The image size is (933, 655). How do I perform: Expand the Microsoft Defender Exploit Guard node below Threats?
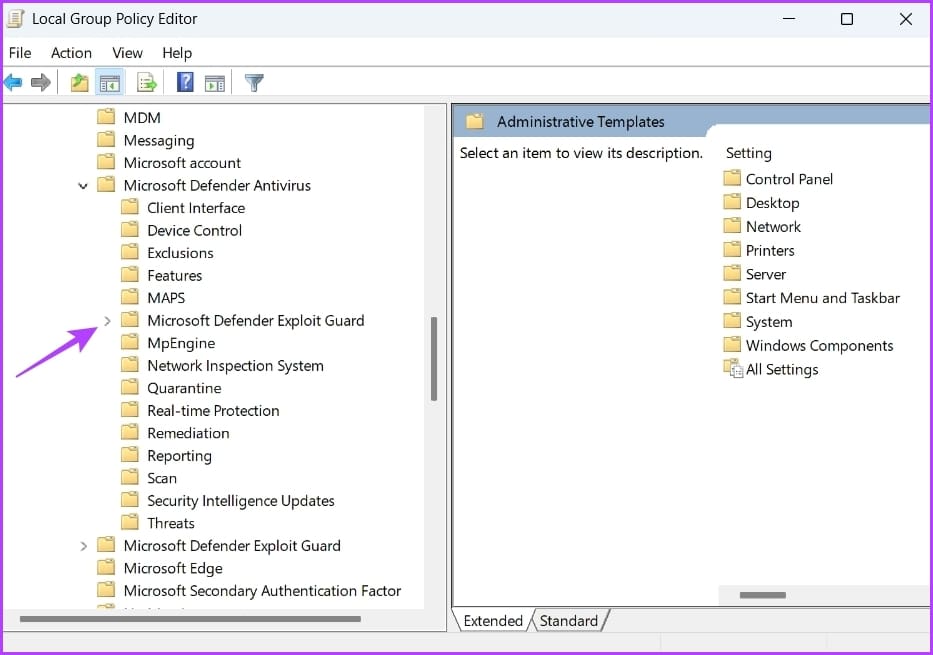(83, 546)
